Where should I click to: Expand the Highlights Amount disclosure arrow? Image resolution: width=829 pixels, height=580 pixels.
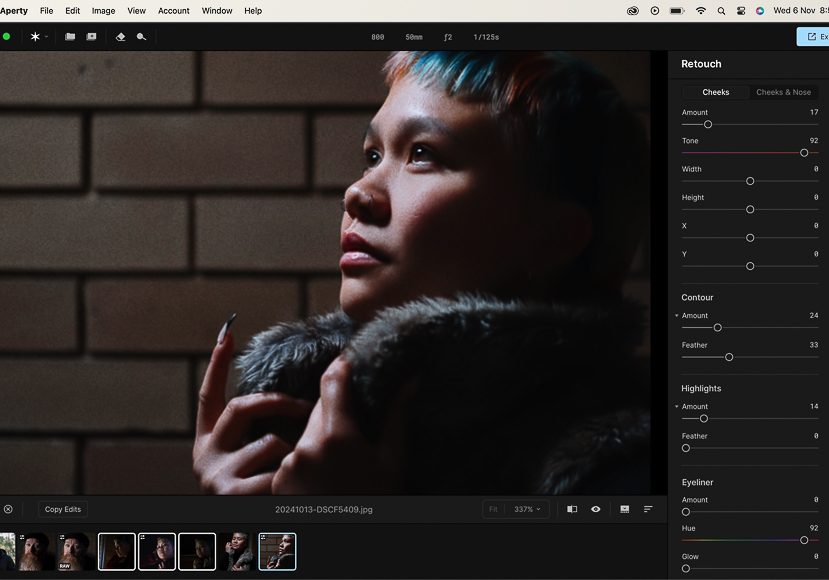click(x=677, y=407)
